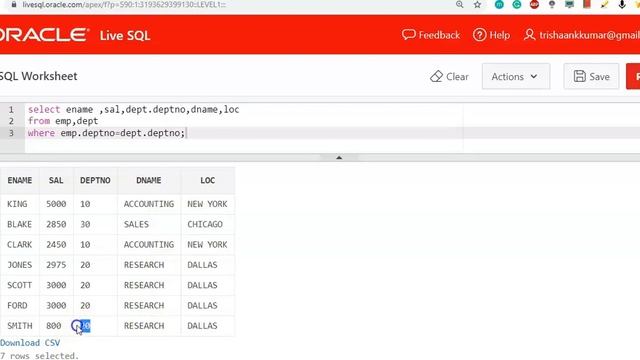Click ACCOUNTING in KING's row
Screen dimensions: 640x360
tap(149, 204)
